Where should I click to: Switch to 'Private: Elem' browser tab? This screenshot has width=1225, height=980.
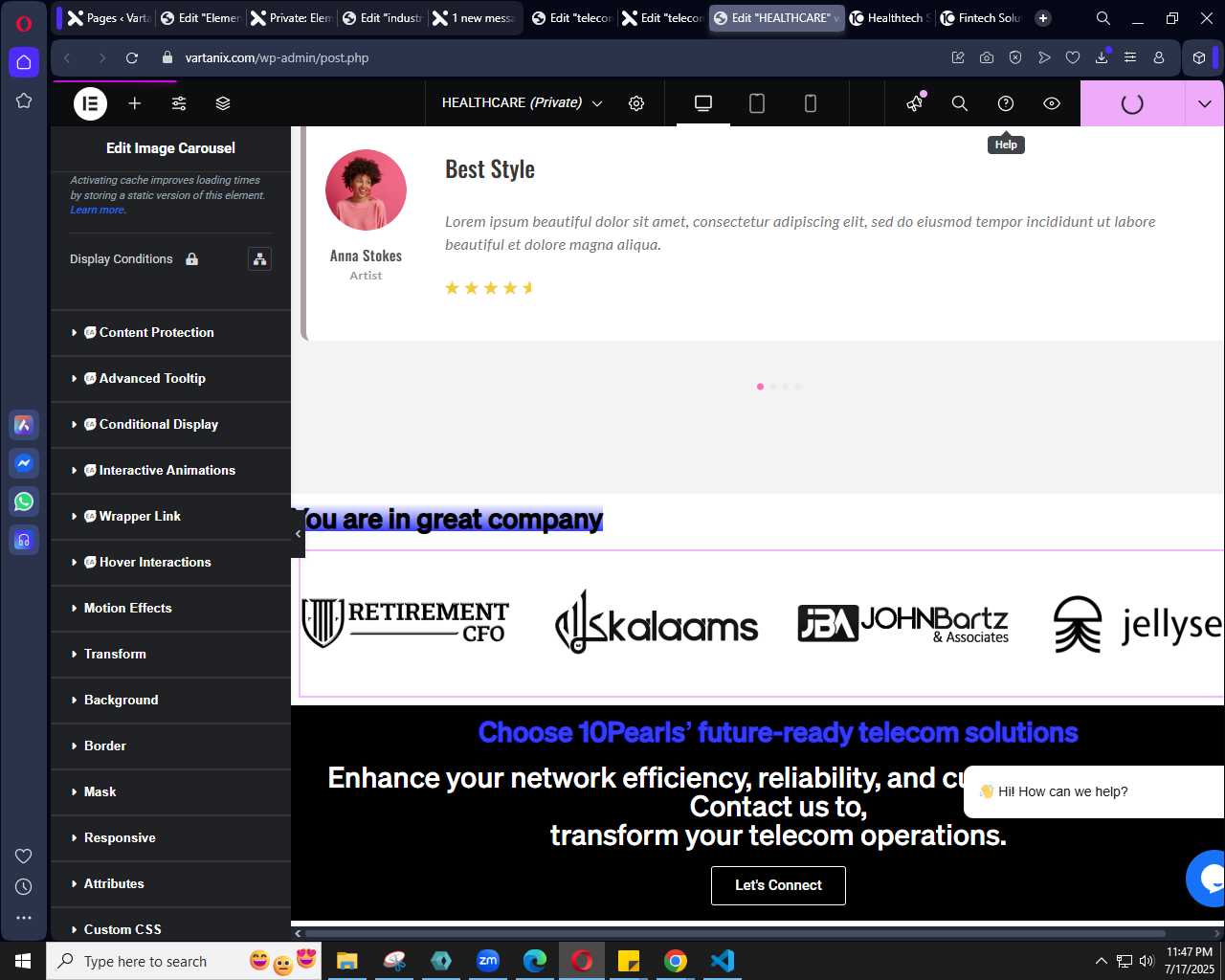pos(291,18)
